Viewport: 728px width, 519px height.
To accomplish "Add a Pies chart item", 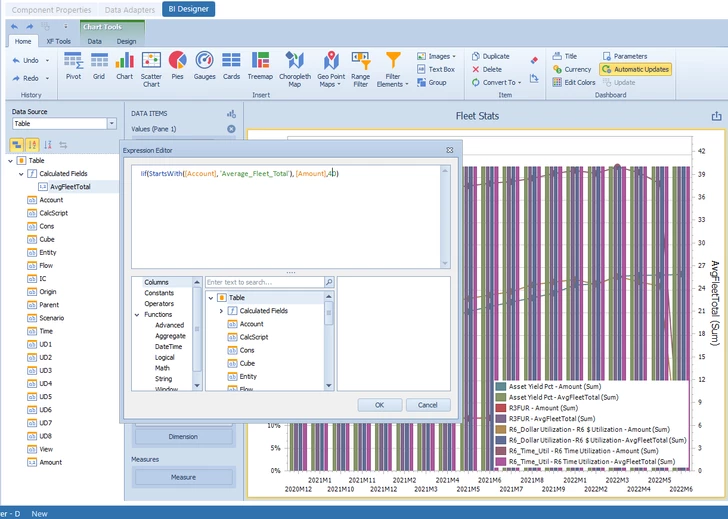I will coord(177,65).
